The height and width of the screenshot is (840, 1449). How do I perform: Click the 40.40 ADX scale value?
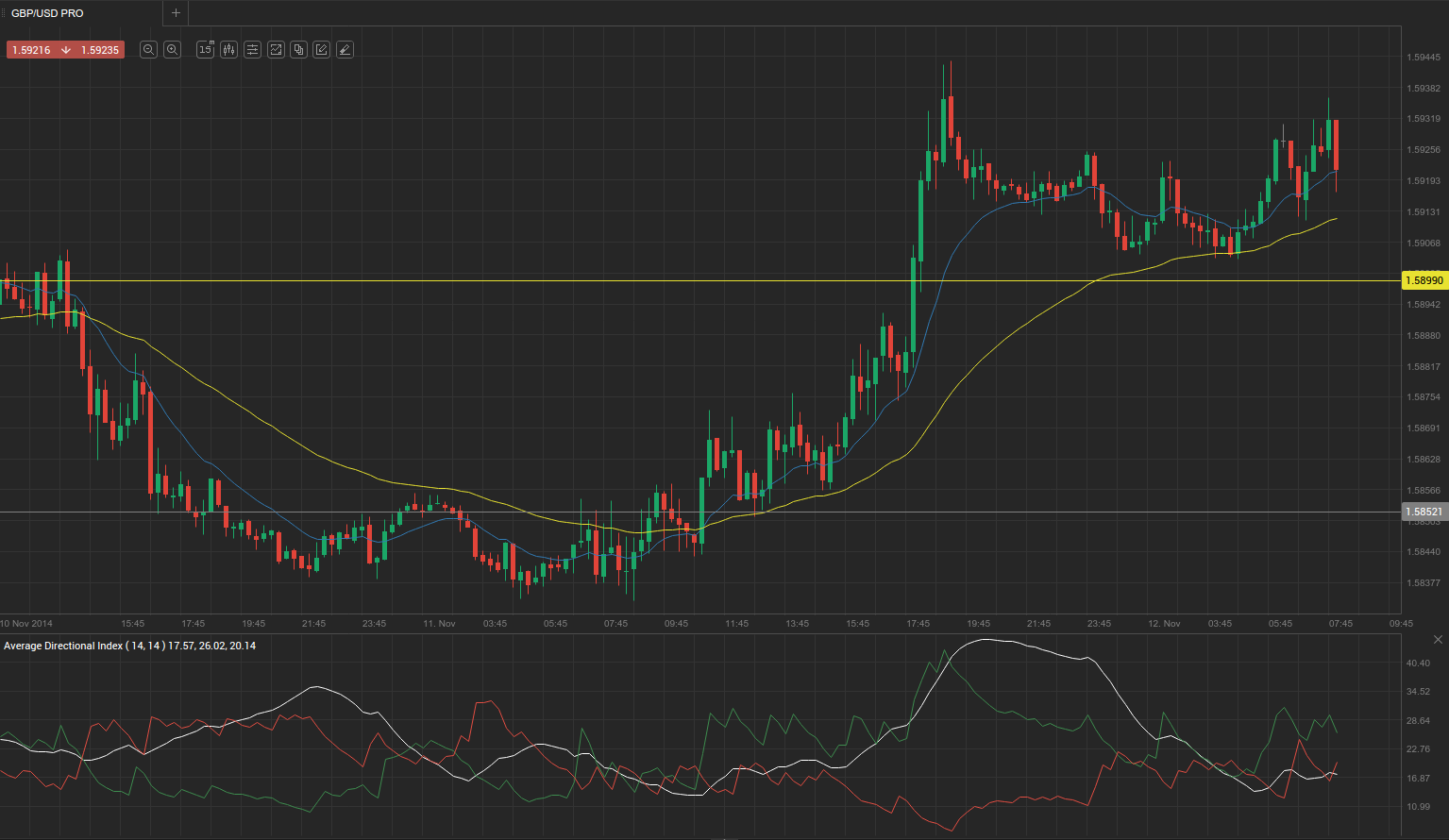[x=1418, y=664]
